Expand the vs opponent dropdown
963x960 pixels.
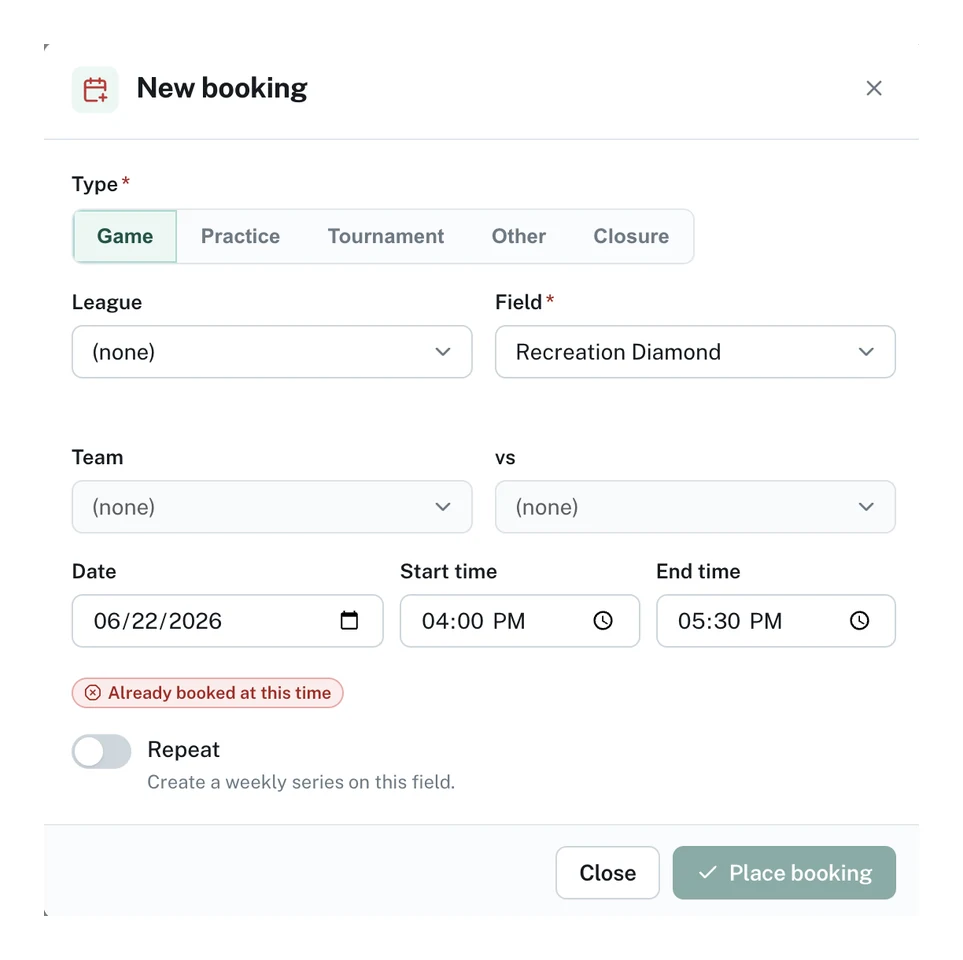point(695,507)
